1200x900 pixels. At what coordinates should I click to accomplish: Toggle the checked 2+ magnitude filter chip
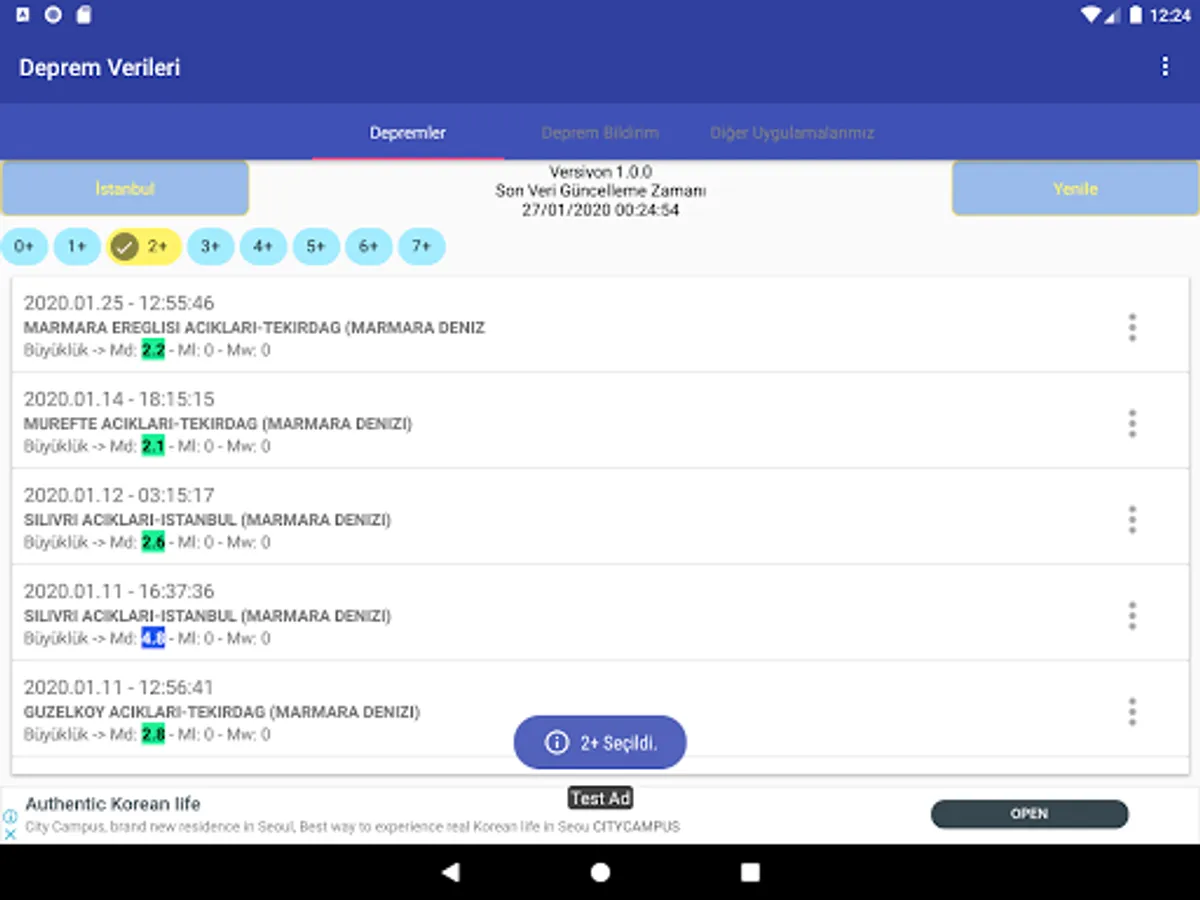[x=144, y=246]
